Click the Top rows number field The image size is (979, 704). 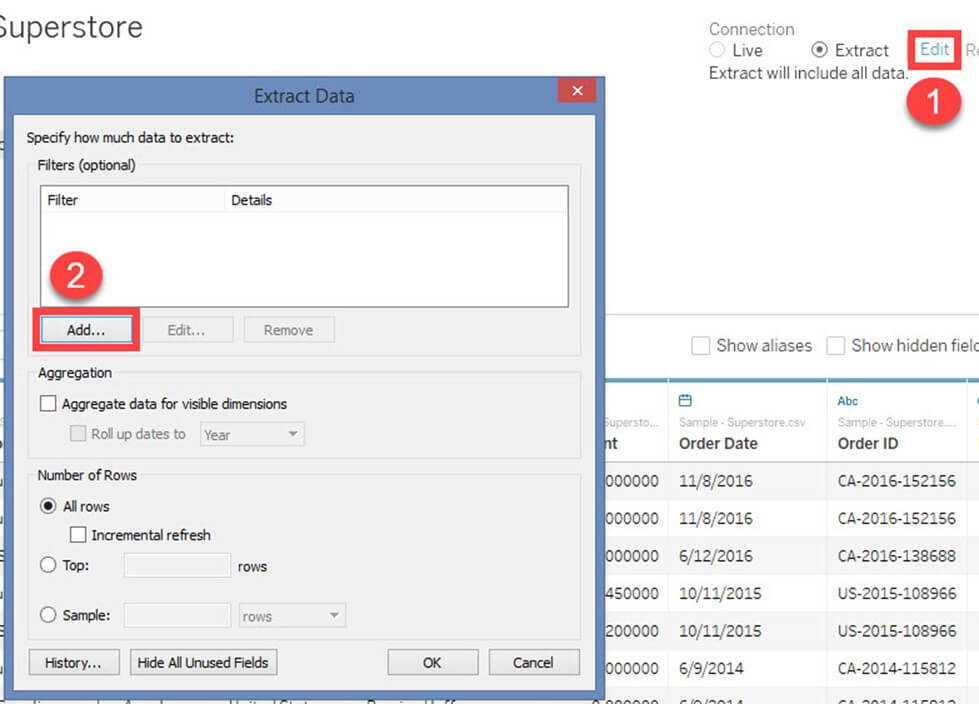177,565
